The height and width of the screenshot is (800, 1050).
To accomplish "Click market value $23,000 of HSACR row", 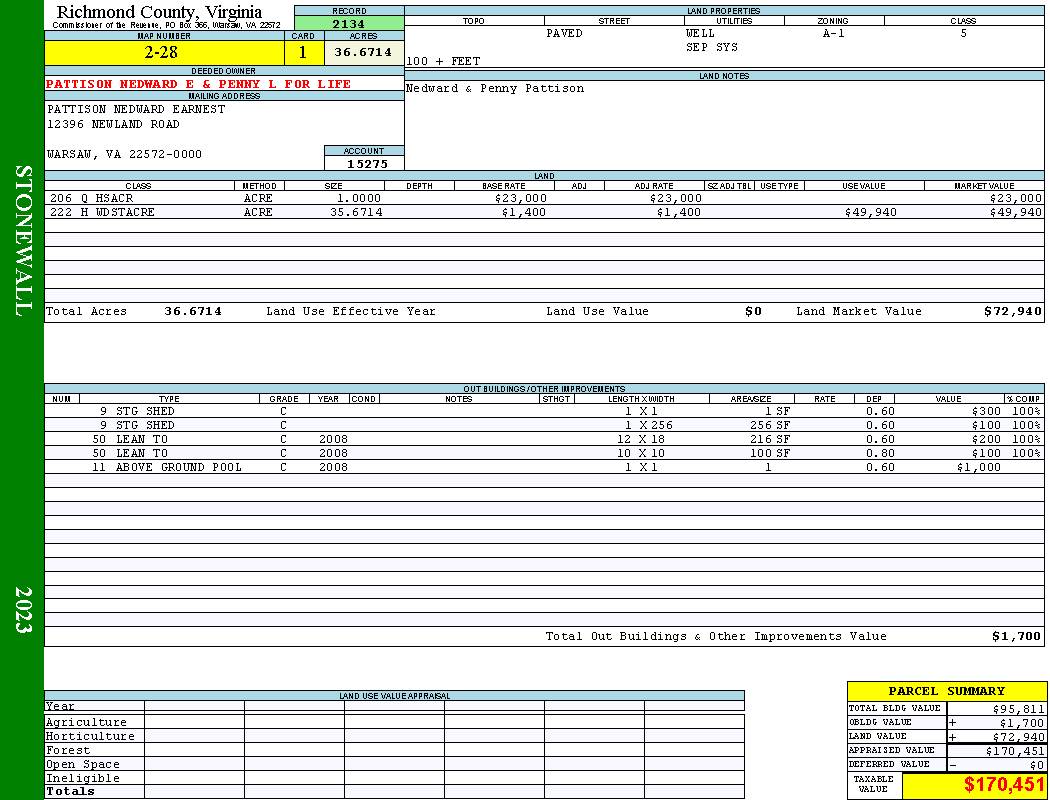I will point(1016,199).
